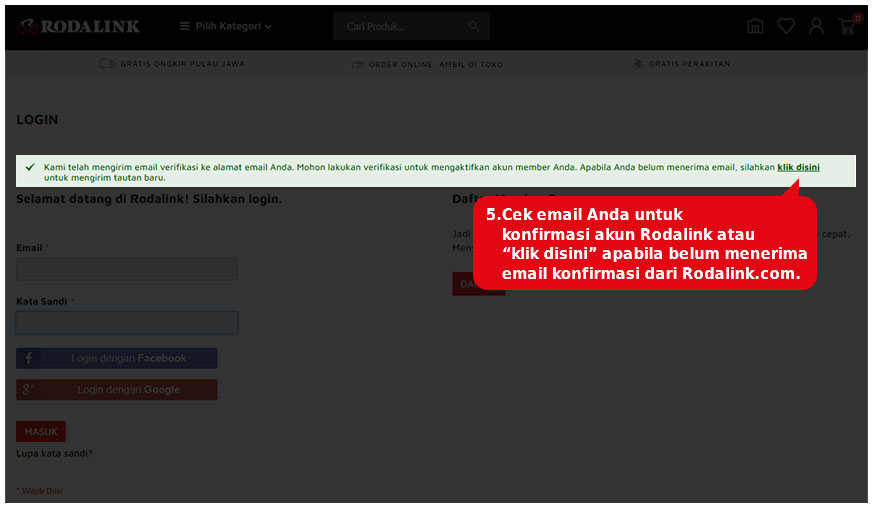Screen dimensions: 873x509
Task: Open the shopping cart icon
Action: point(847,26)
